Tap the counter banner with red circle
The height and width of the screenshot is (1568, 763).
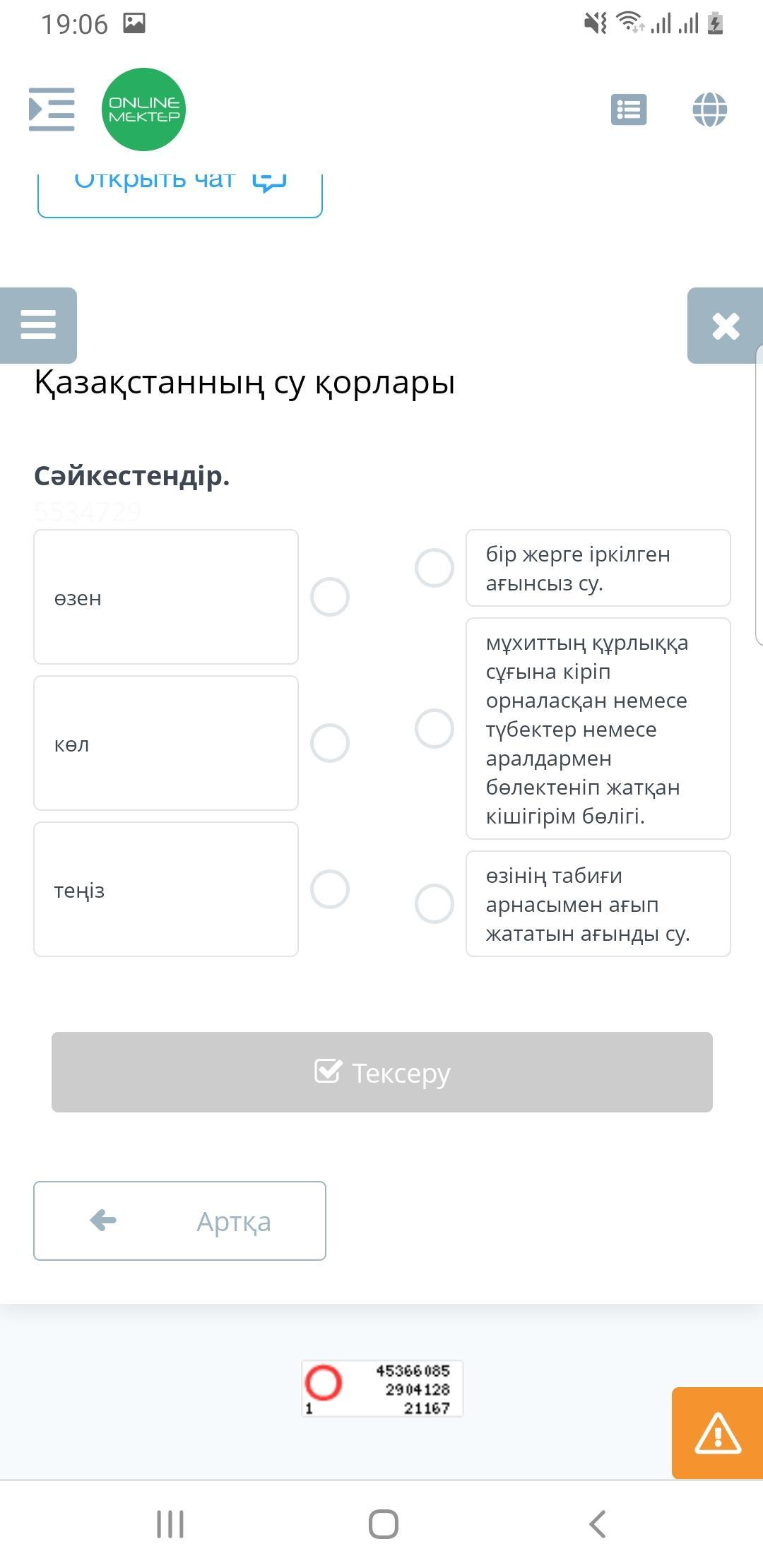point(382,1389)
